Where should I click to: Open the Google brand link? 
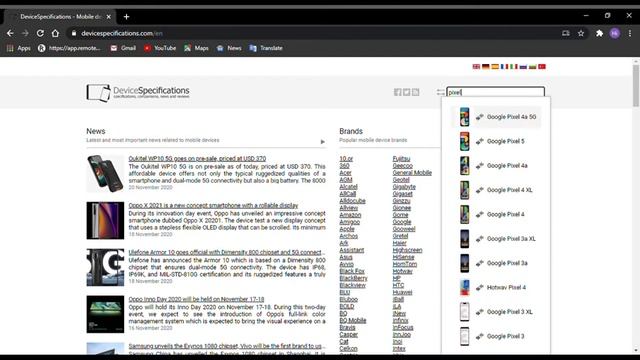pos(402,222)
